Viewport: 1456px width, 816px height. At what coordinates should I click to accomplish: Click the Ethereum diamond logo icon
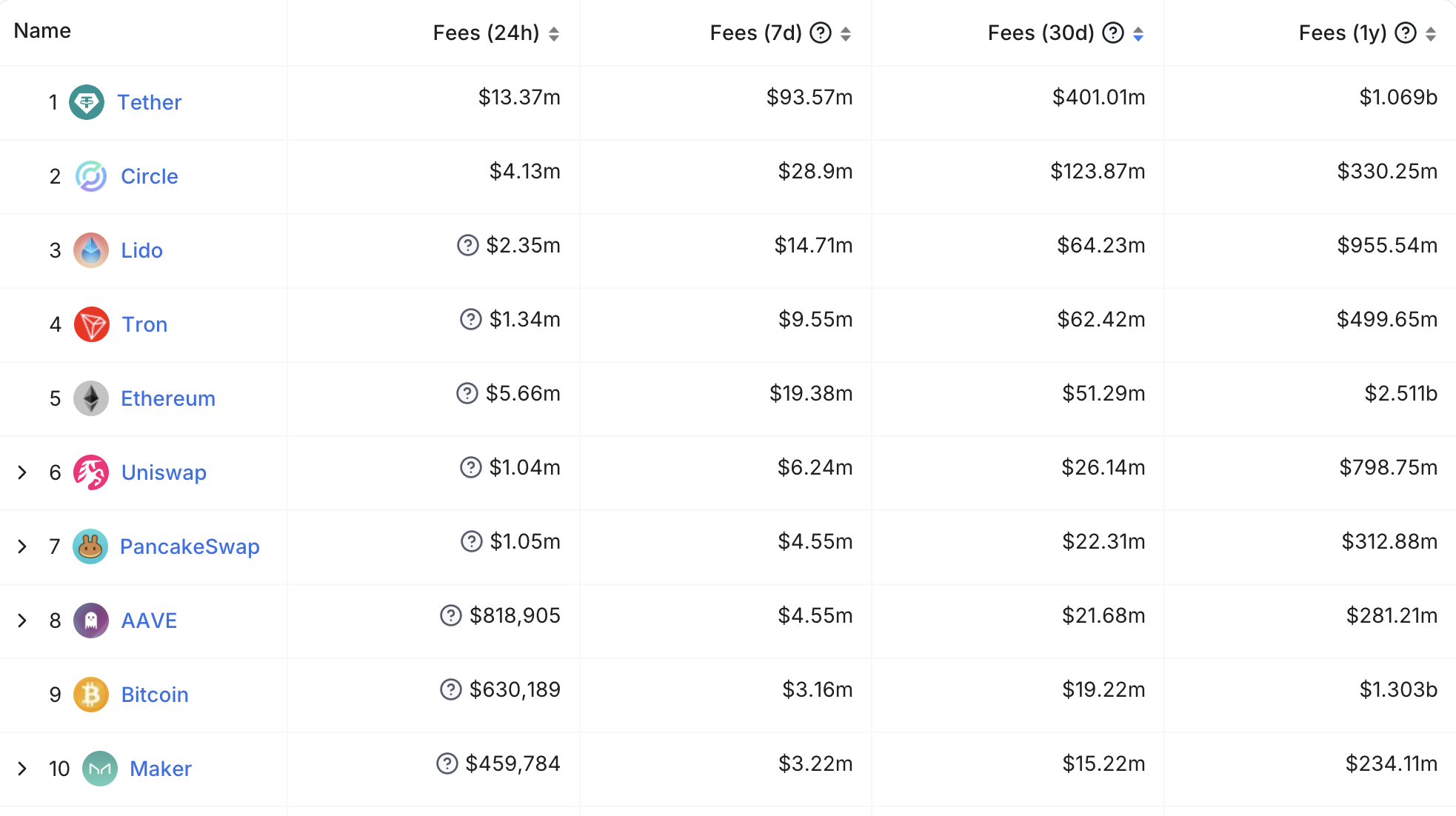tap(91, 398)
